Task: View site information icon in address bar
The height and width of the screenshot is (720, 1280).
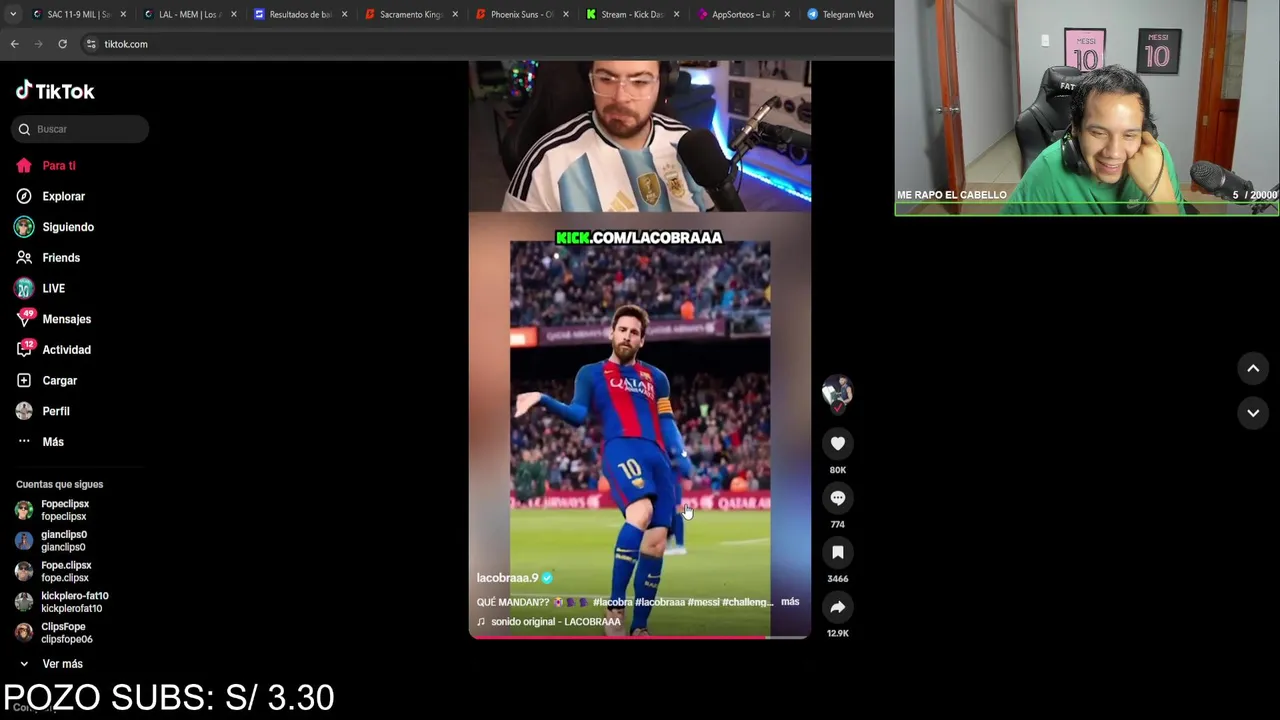Action: coord(91,44)
